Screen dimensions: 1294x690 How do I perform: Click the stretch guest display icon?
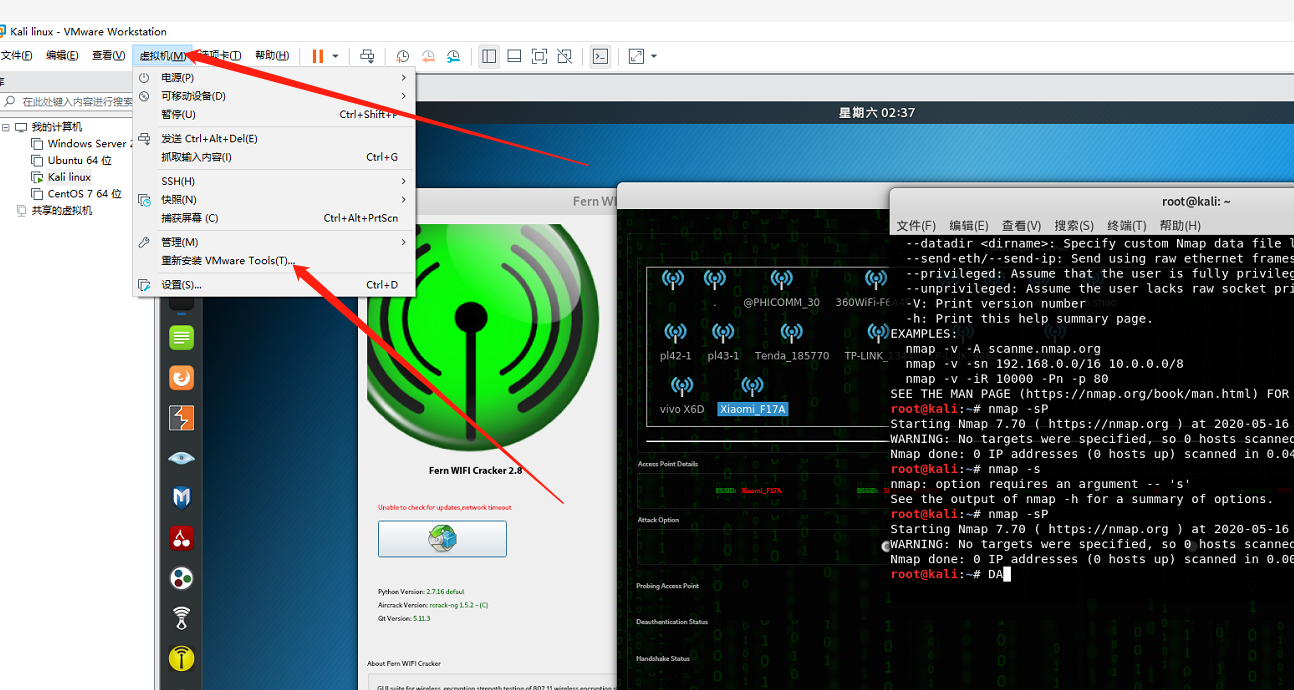(x=636, y=56)
